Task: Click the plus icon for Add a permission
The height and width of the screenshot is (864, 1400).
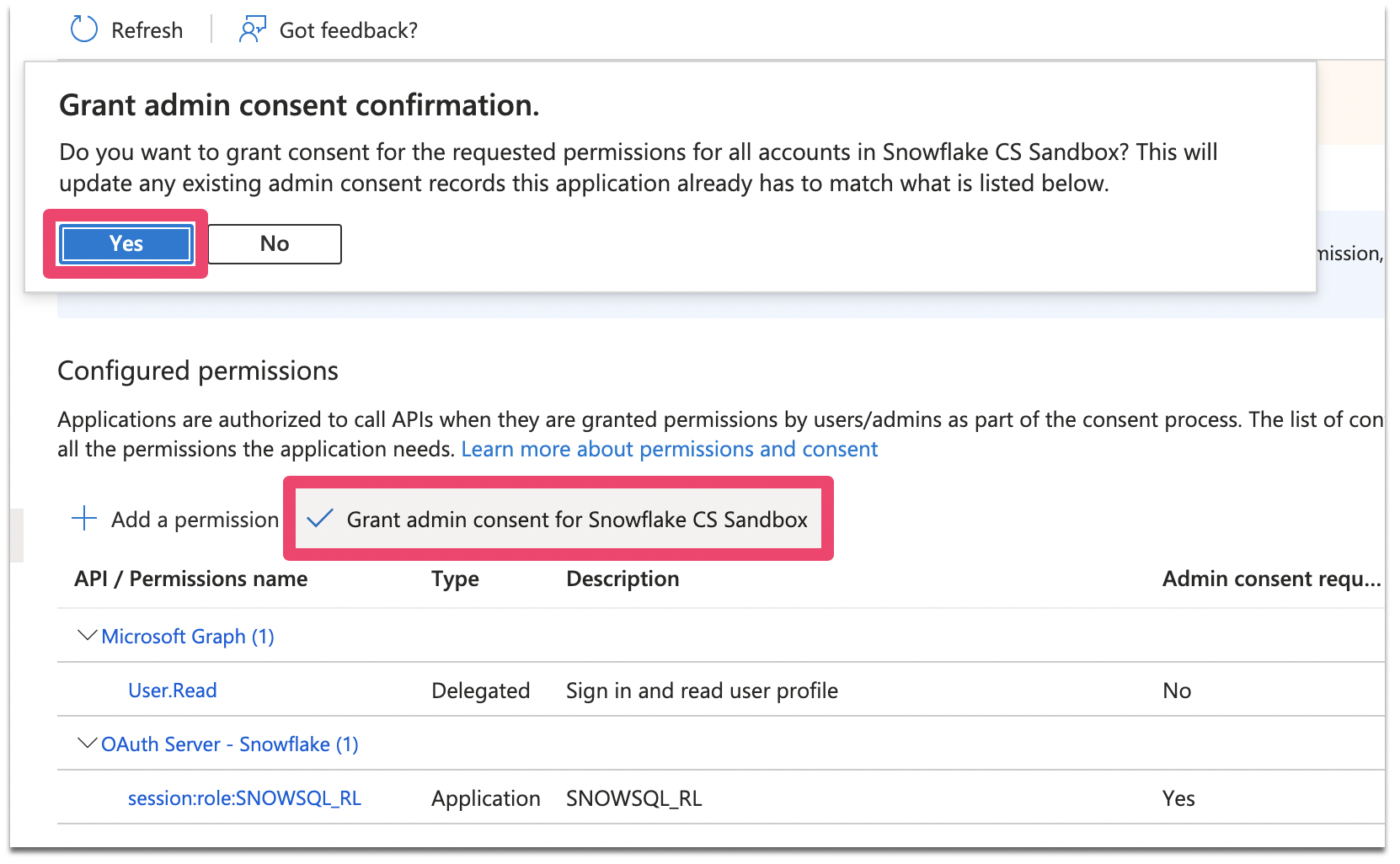Action: click(84, 518)
